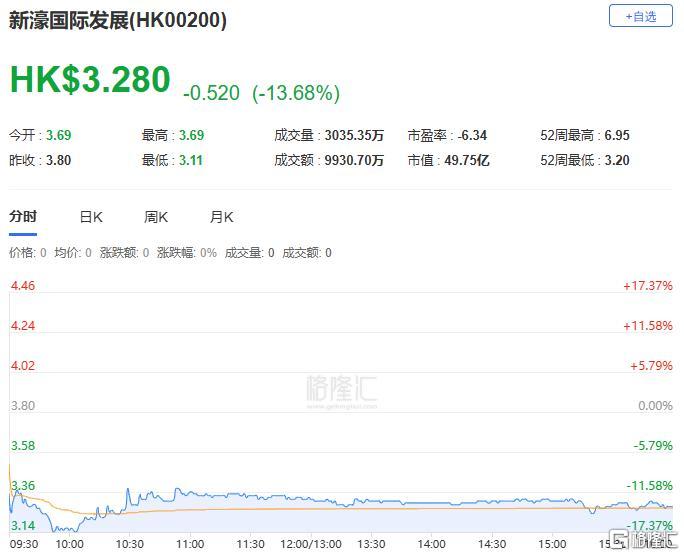
Task: Click the right axis label 0.00%
Action: 655,406
